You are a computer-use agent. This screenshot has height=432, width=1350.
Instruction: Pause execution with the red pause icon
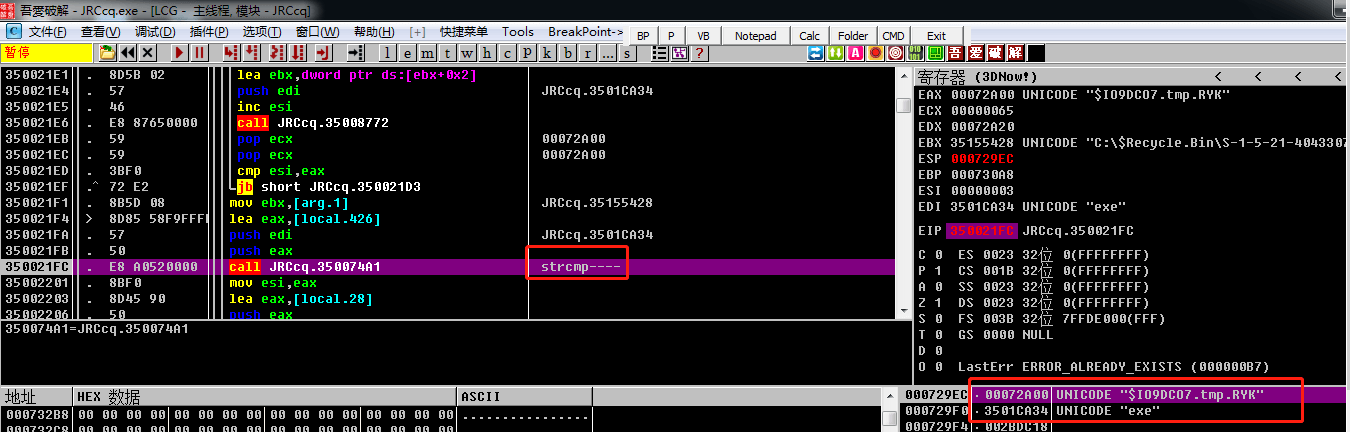click(x=199, y=52)
